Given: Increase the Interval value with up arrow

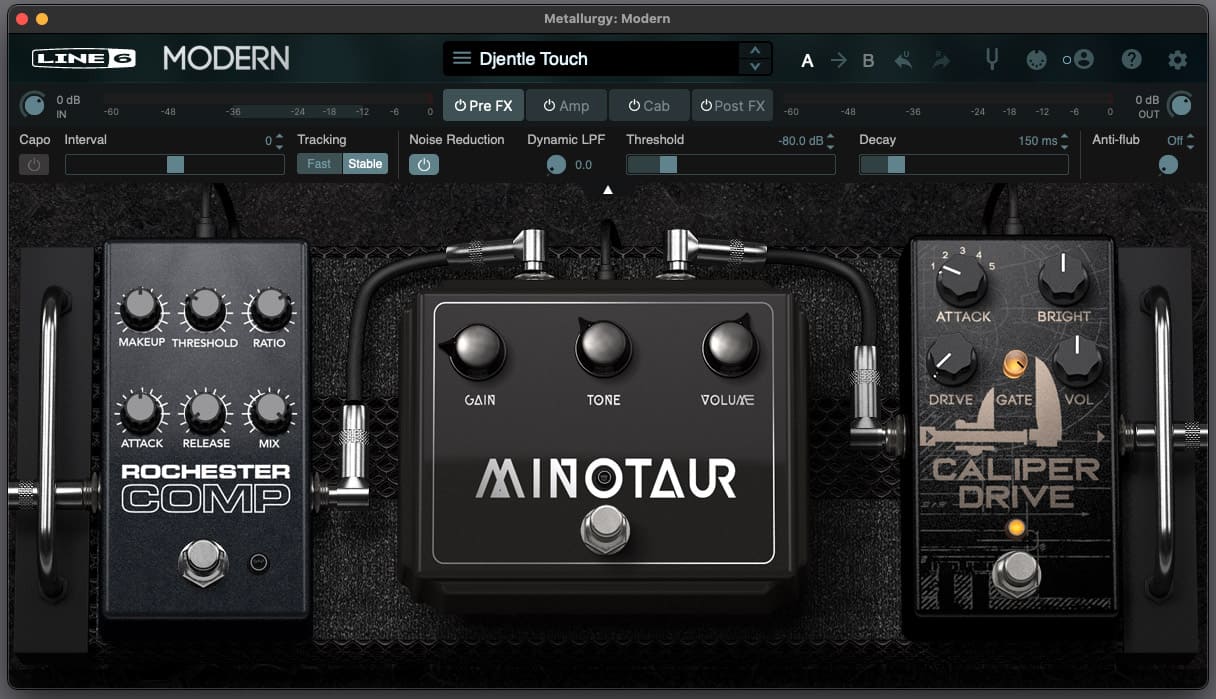Looking at the screenshot, I should pyautogui.click(x=281, y=136).
